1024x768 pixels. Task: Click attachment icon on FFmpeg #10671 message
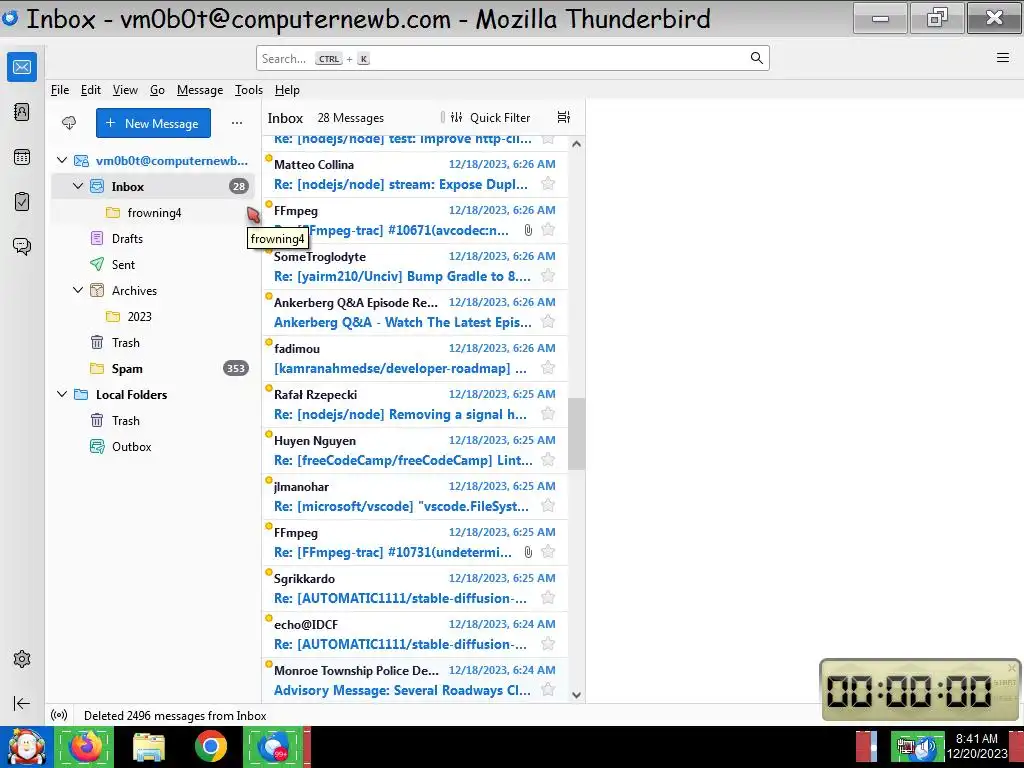[x=528, y=230]
